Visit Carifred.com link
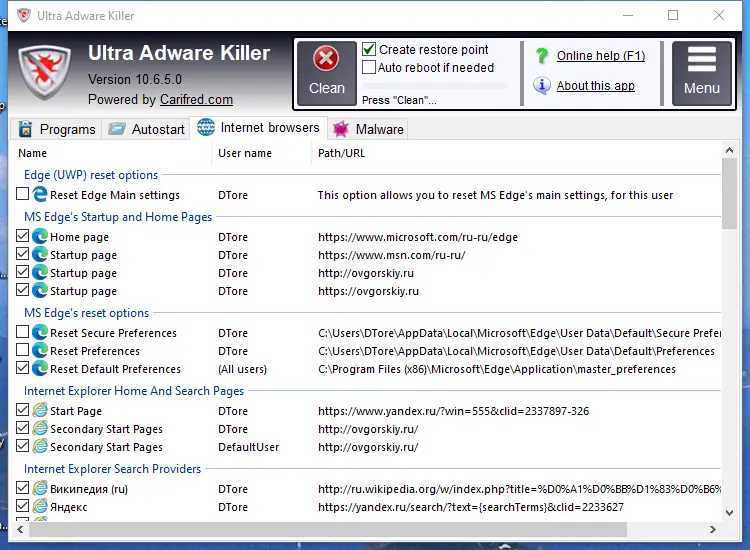 point(196,99)
